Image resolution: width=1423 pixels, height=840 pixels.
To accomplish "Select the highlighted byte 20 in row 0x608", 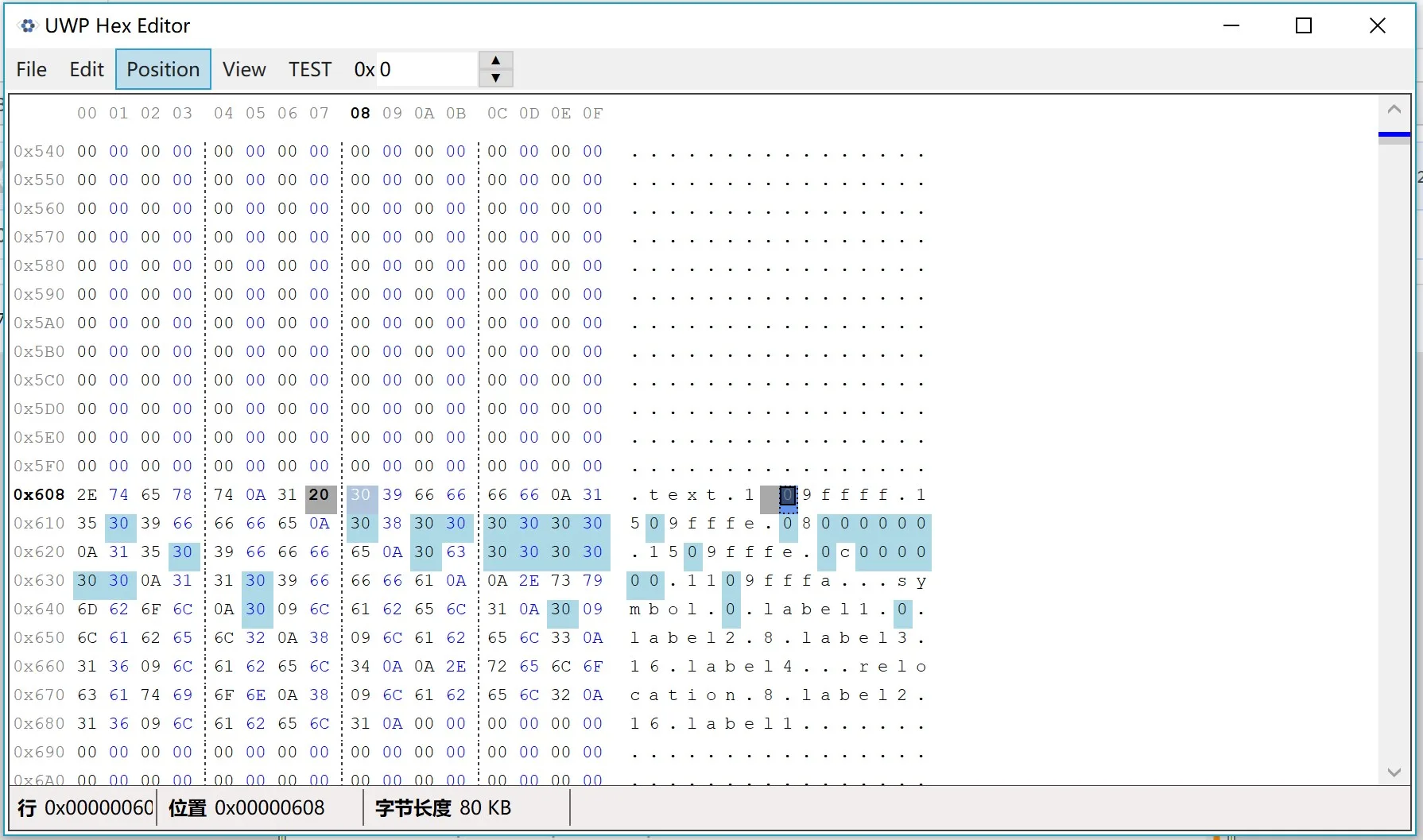I will click(x=320, y=499).
